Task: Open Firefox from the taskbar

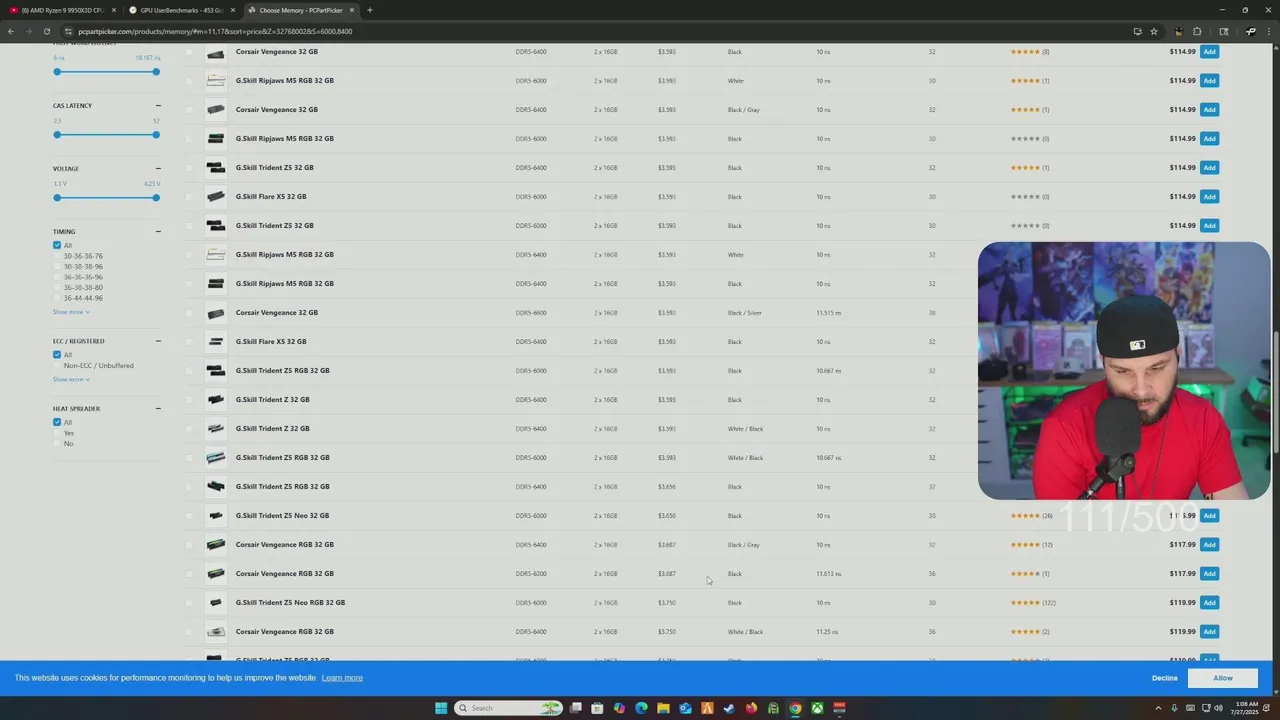Action: coord(751,708)
